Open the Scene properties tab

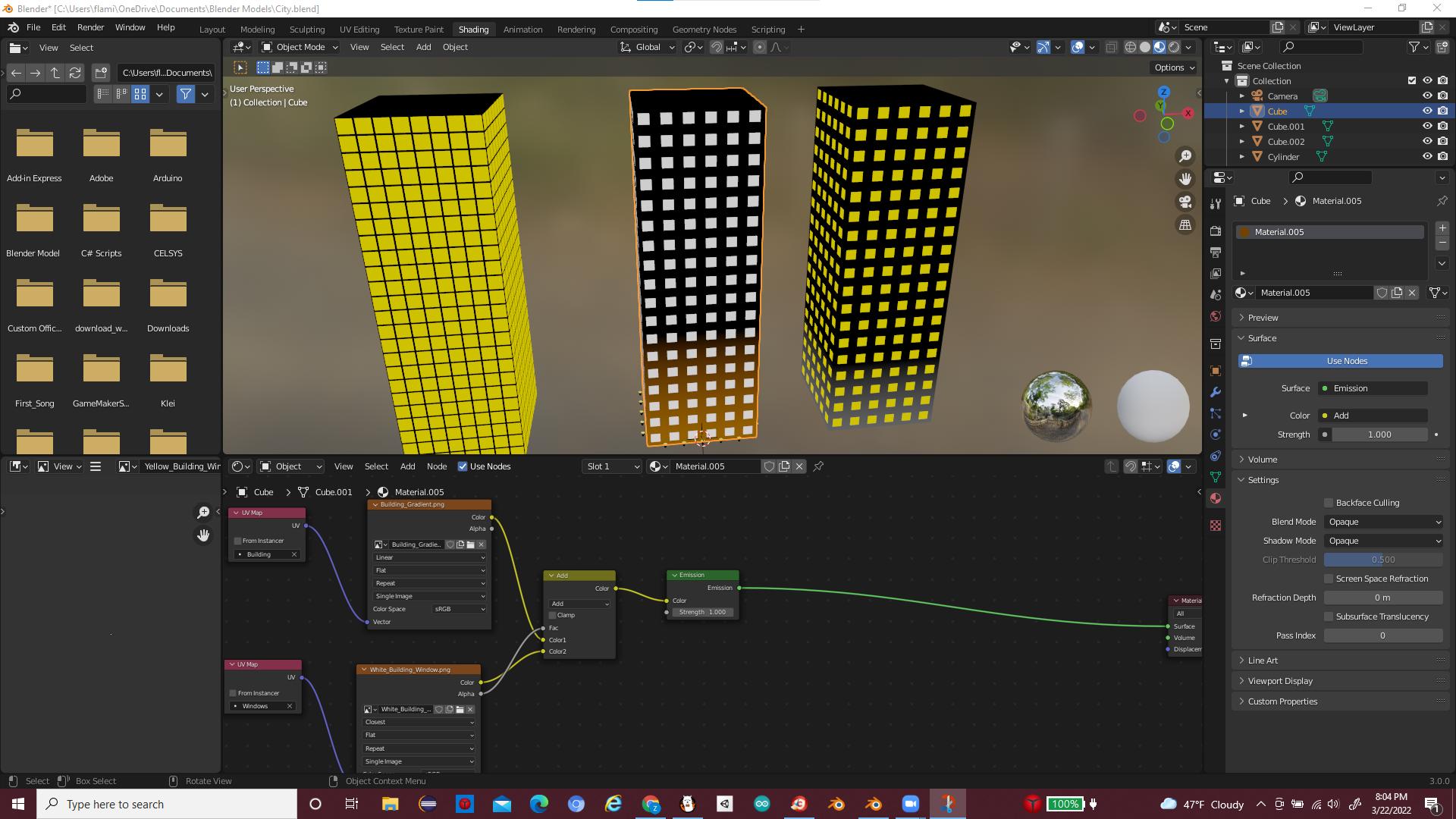tap(1216, 294)
